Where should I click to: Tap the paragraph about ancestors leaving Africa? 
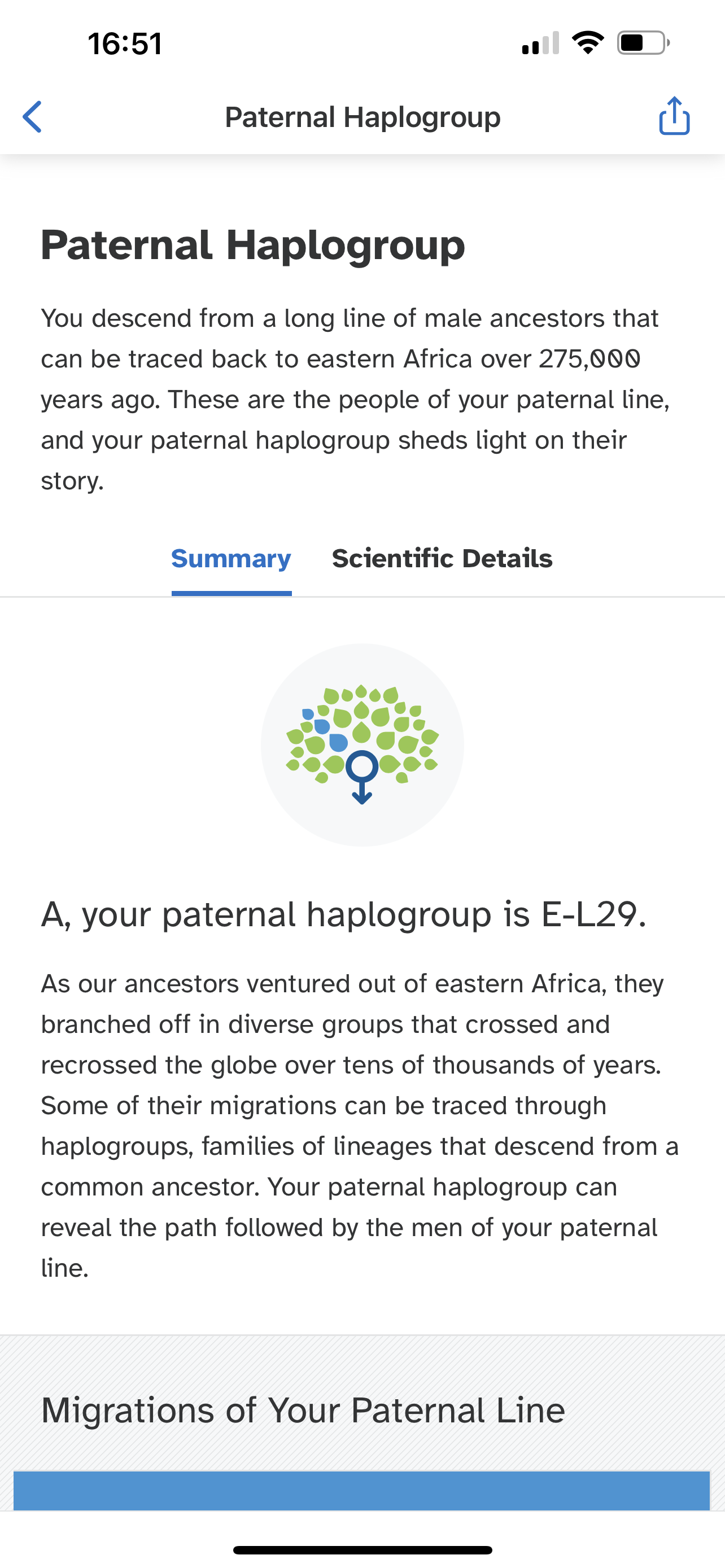pos(360,1125)
